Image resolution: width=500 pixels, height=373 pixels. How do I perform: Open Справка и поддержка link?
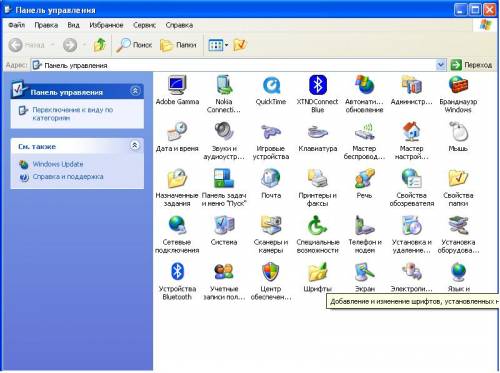[68, 176]
